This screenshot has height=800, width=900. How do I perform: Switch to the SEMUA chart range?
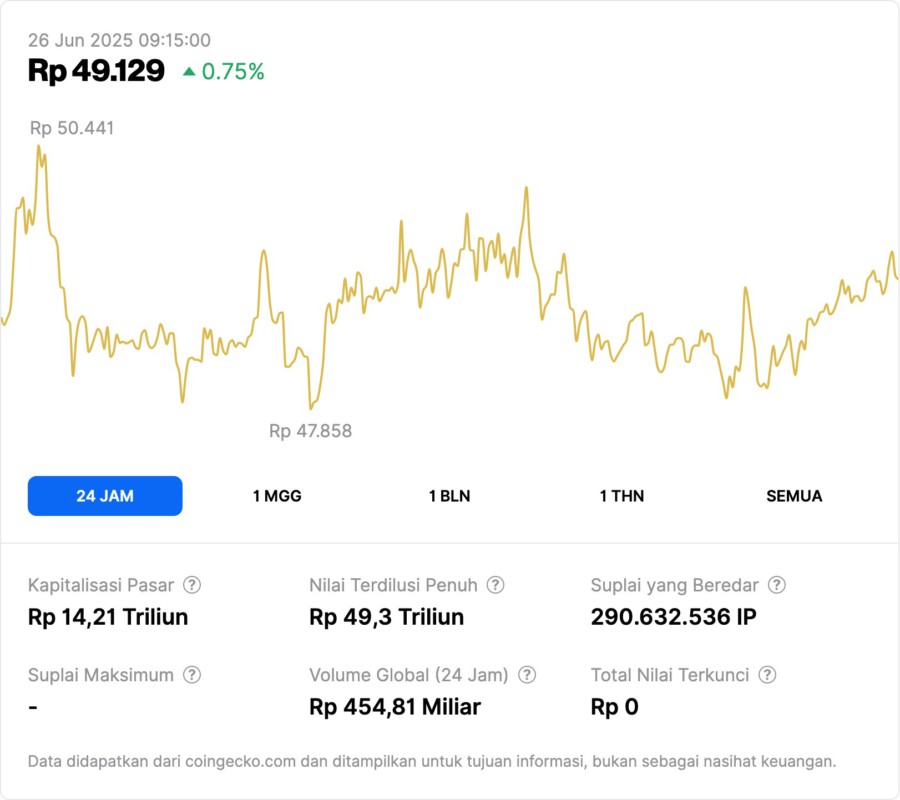pyautogui.click(x=794, y=496)
